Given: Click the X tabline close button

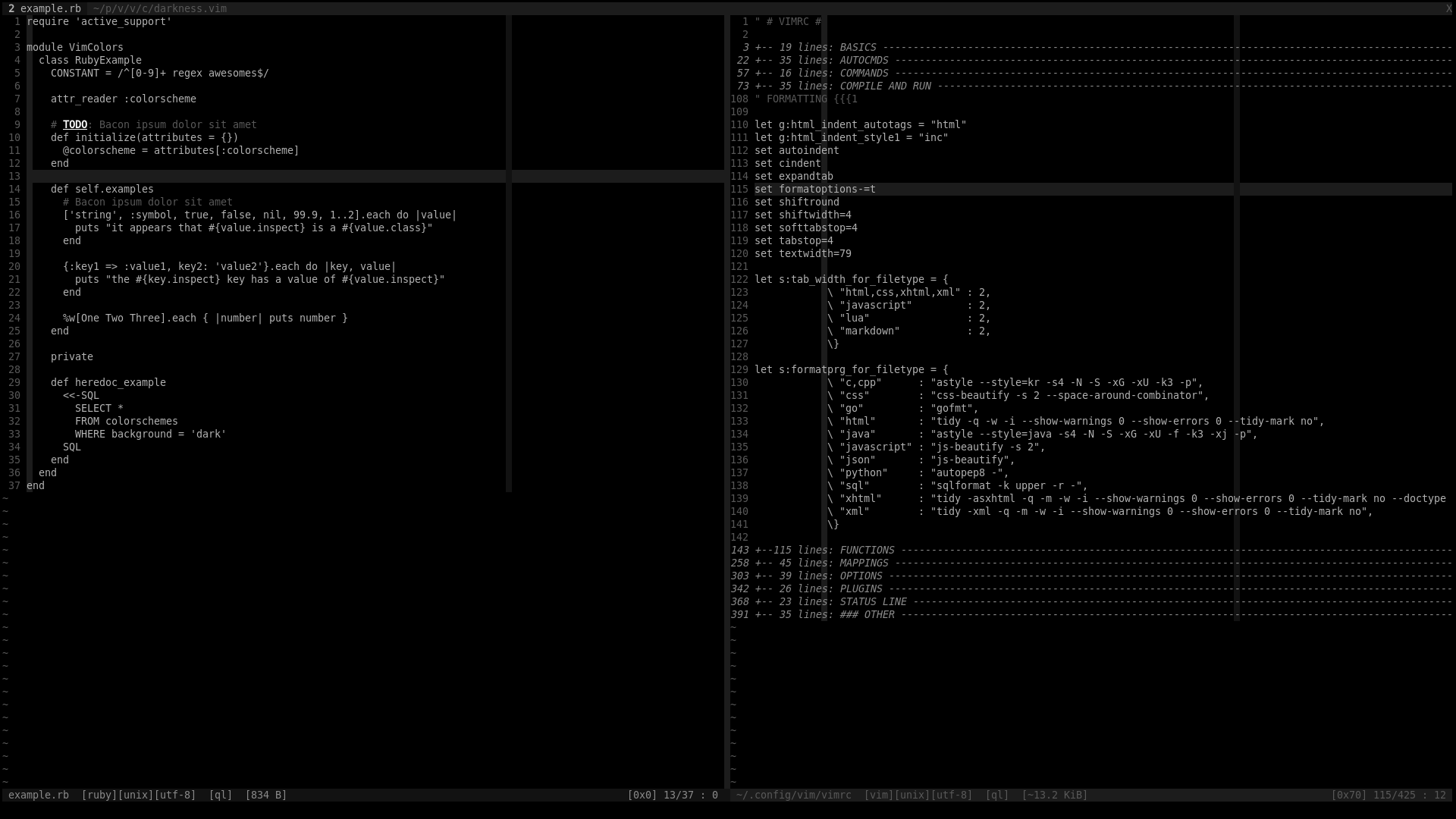Looking at the screenshot, I should pos(1448,8).
